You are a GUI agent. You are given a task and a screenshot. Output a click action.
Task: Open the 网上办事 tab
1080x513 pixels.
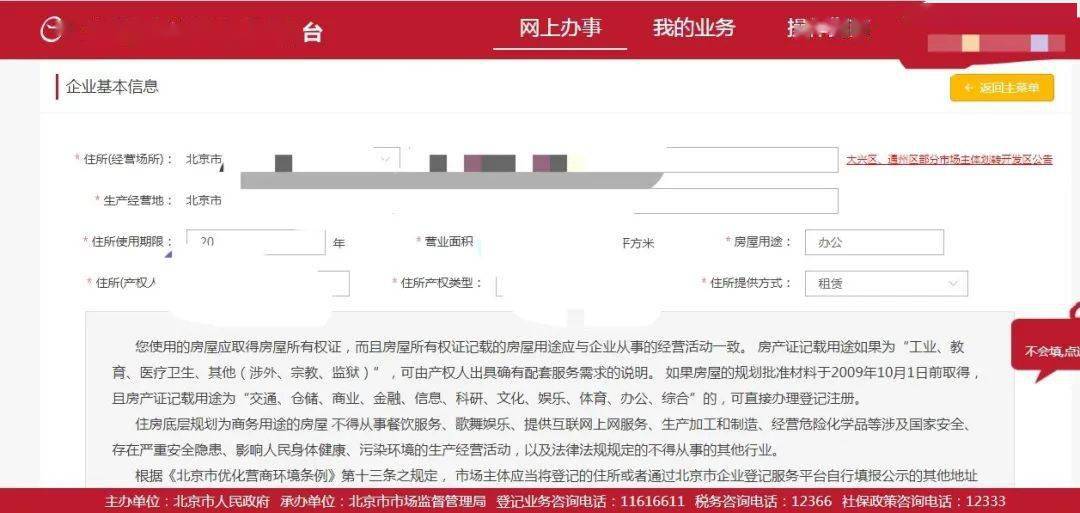click(560, 28)
